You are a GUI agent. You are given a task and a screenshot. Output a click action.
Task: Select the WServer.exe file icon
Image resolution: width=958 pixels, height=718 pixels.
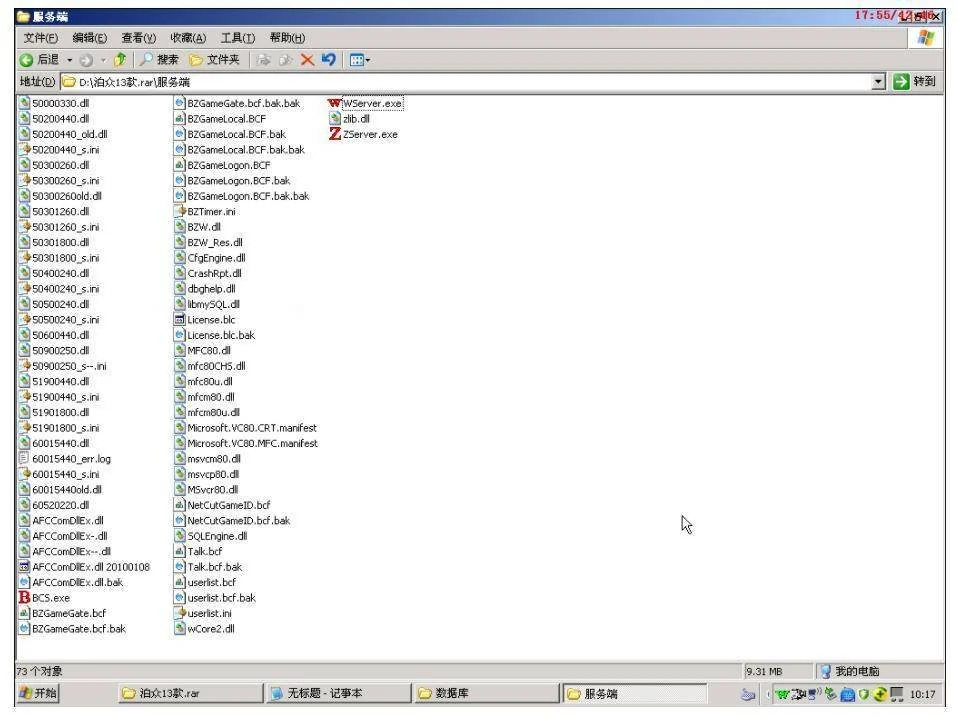click(334, 103)
